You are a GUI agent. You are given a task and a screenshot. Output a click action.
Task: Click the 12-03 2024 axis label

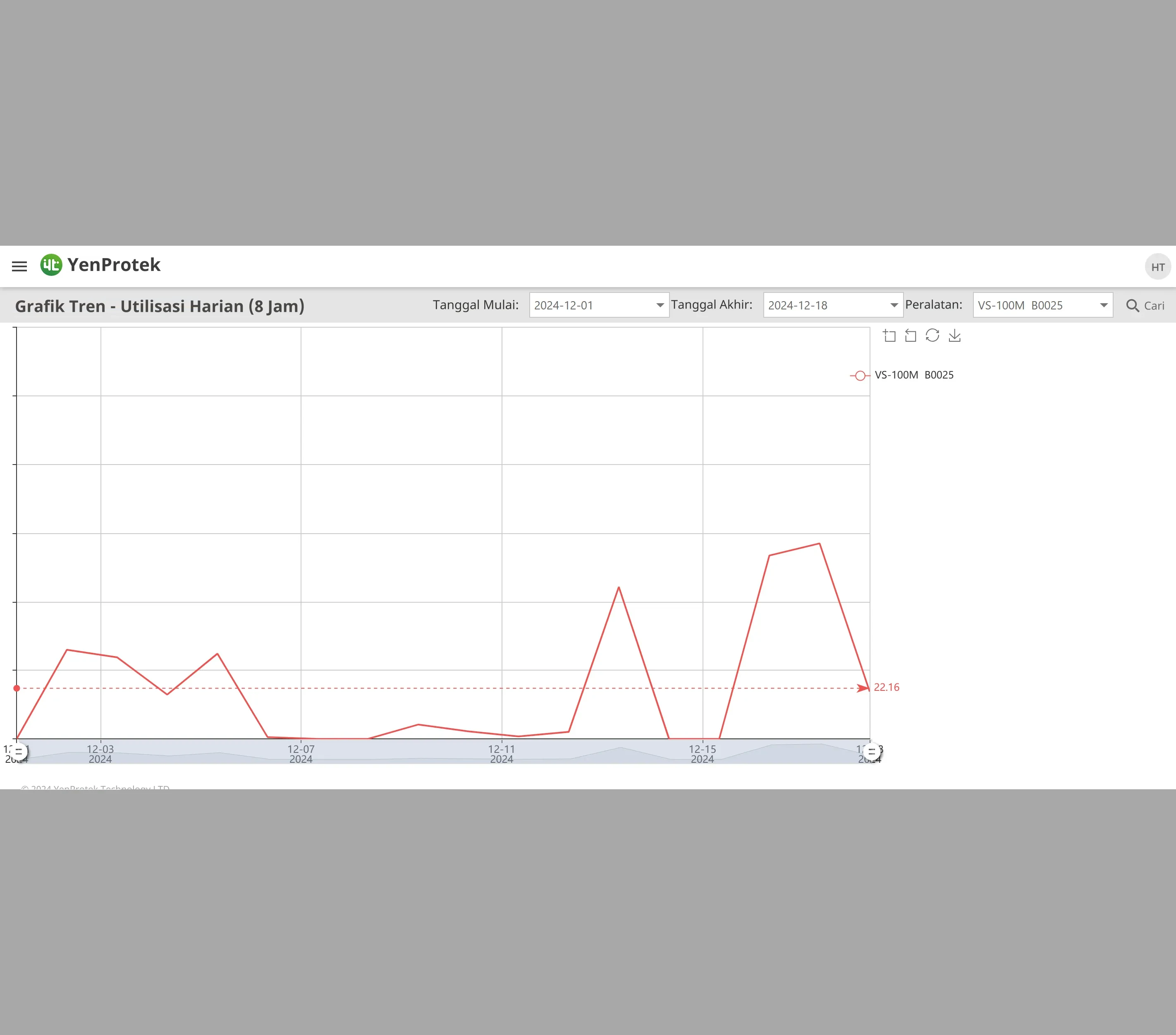tap(100, 754)
